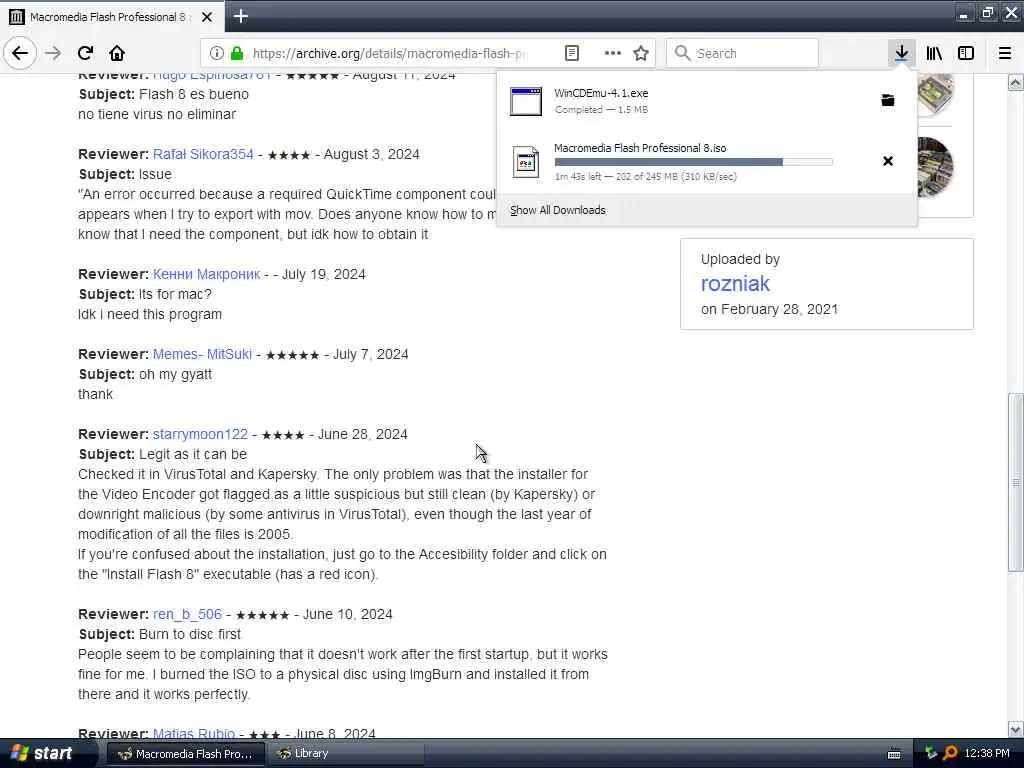Toggle the downloads panel button
This screenshot has height=768, width=1024.
[901, 53]
